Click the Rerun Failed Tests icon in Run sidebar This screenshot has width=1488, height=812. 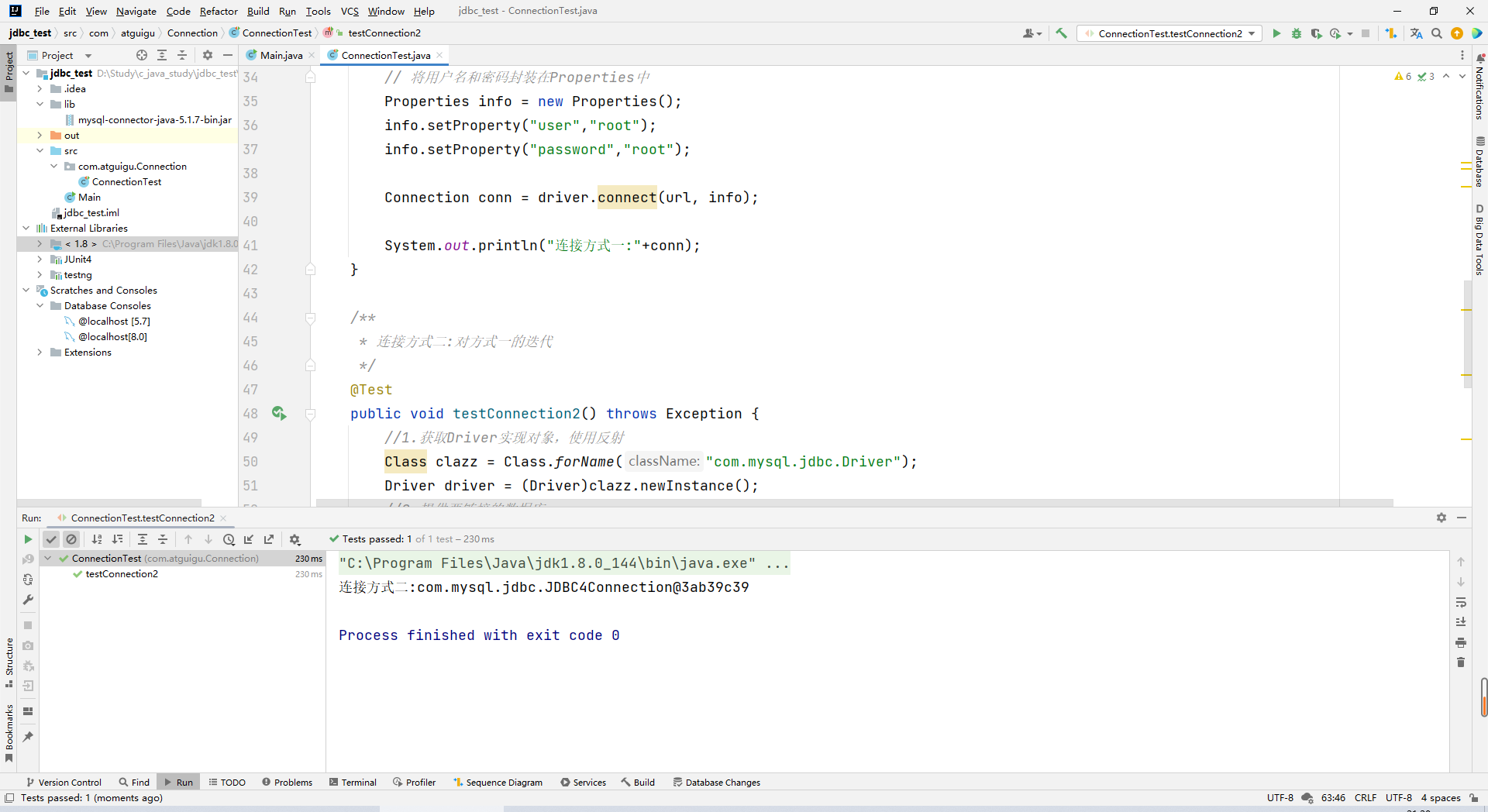pyautogui.click(x=28, y=559)
